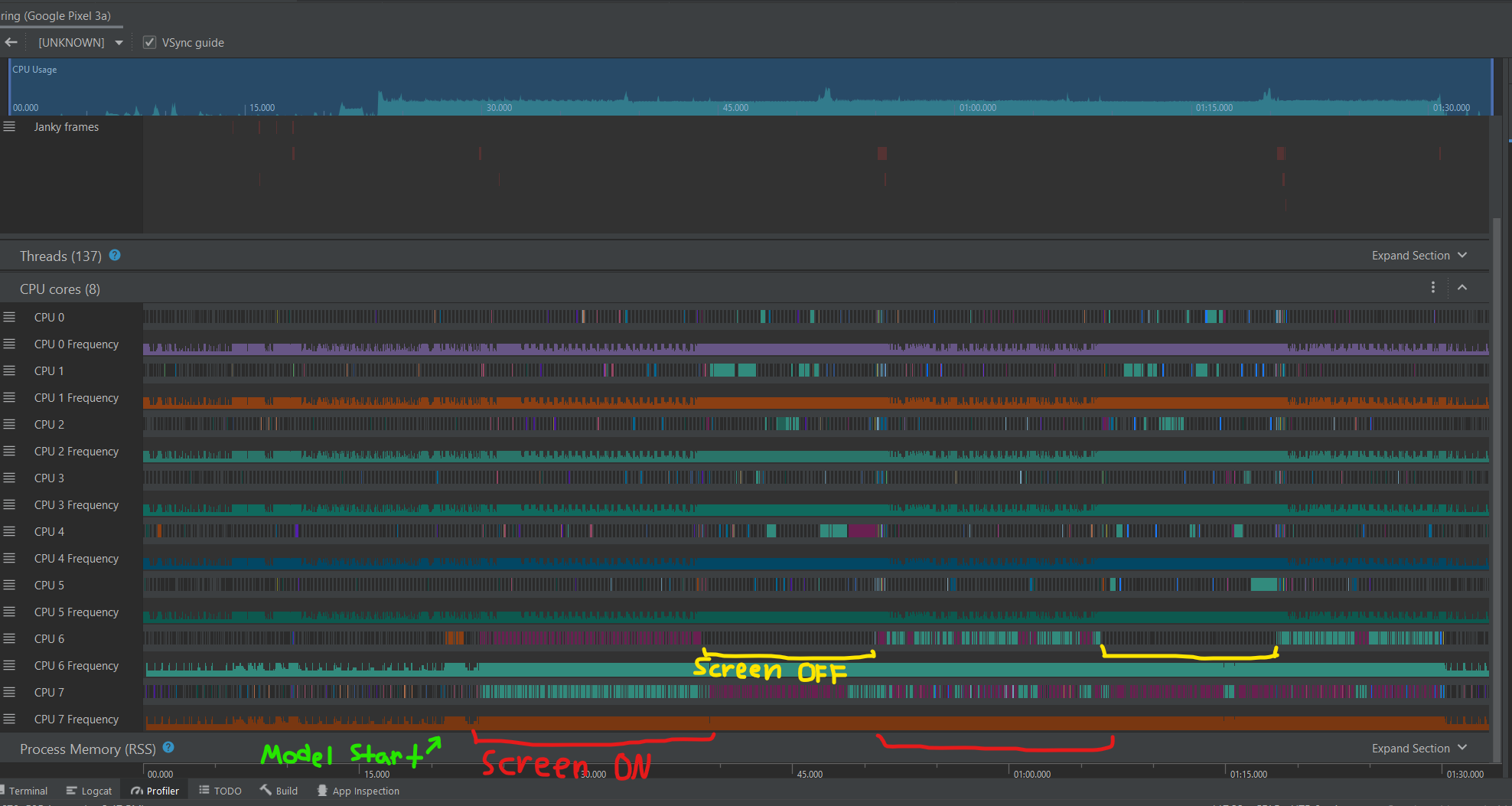Open the [UNKNOWN] process dropdown
Image resolution: width=1512 pixels, height=806 pixels.
tap(80, 42)
